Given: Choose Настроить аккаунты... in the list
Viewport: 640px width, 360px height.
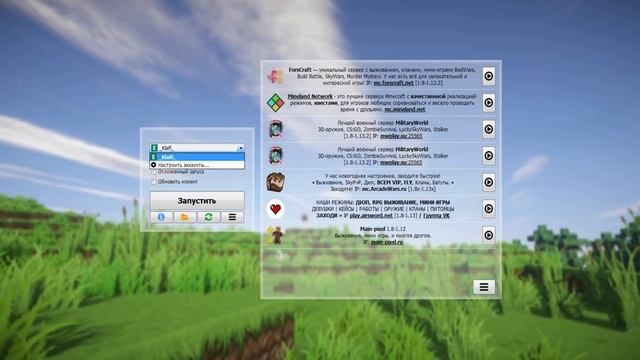Looking at the screenshot, I should (197, 165).
